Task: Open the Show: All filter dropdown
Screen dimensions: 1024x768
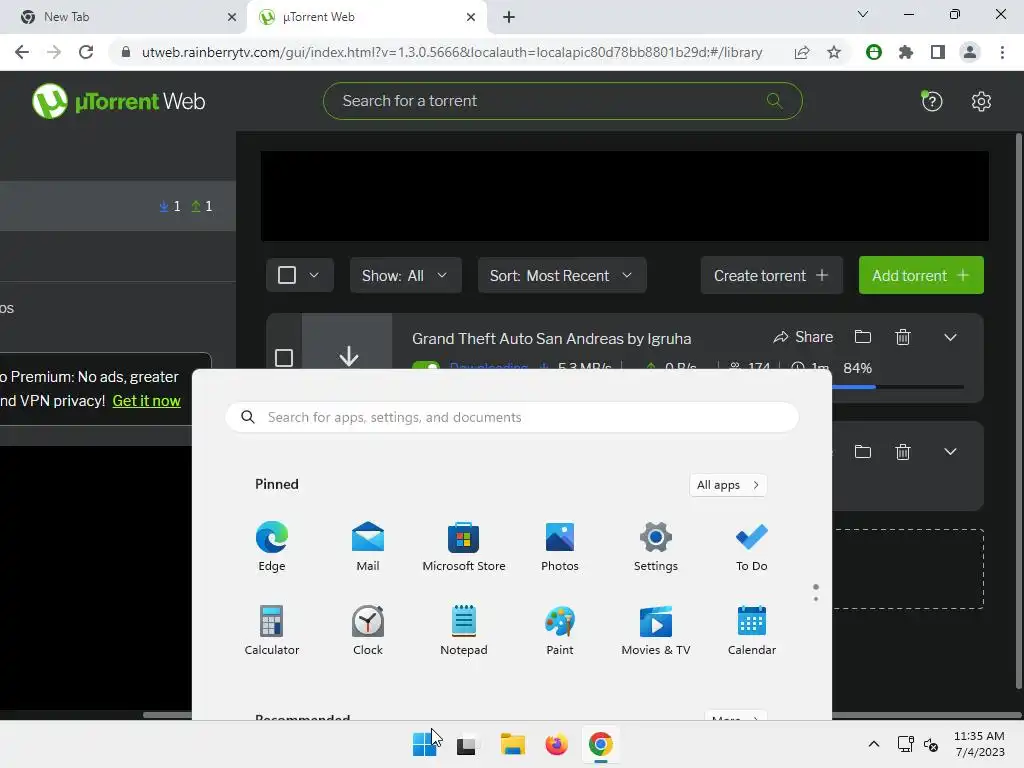Action: point(406,275)
